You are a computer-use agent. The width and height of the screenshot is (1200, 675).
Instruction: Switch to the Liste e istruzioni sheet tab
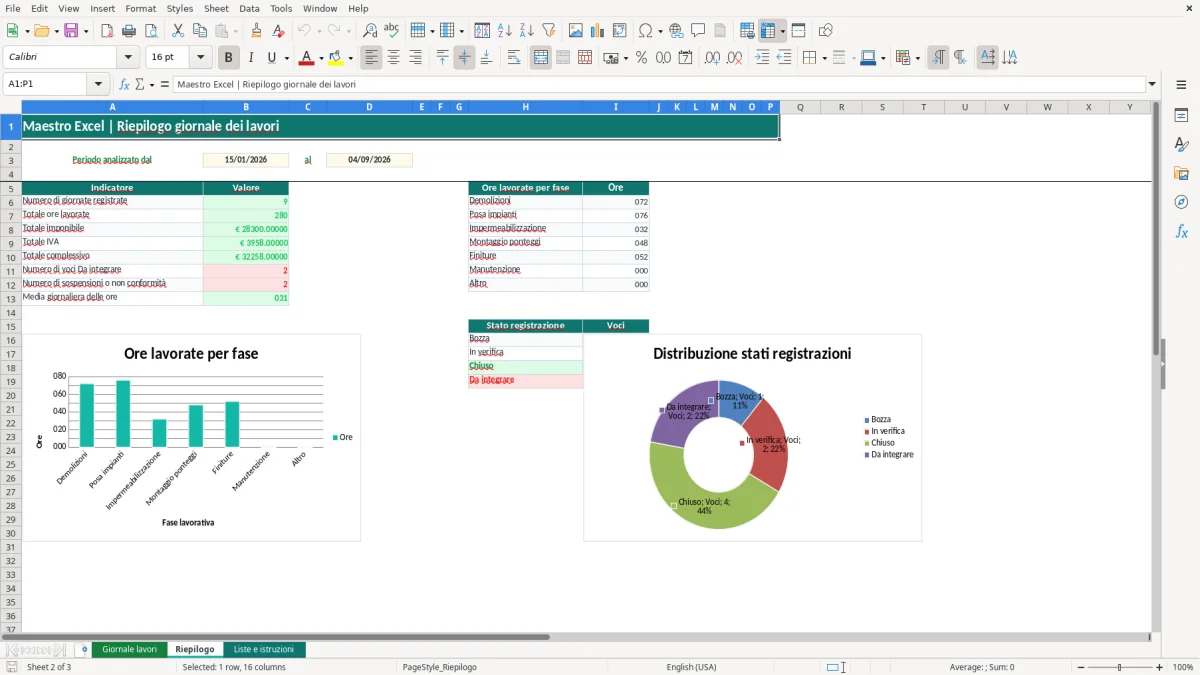[x=264, y=649]
